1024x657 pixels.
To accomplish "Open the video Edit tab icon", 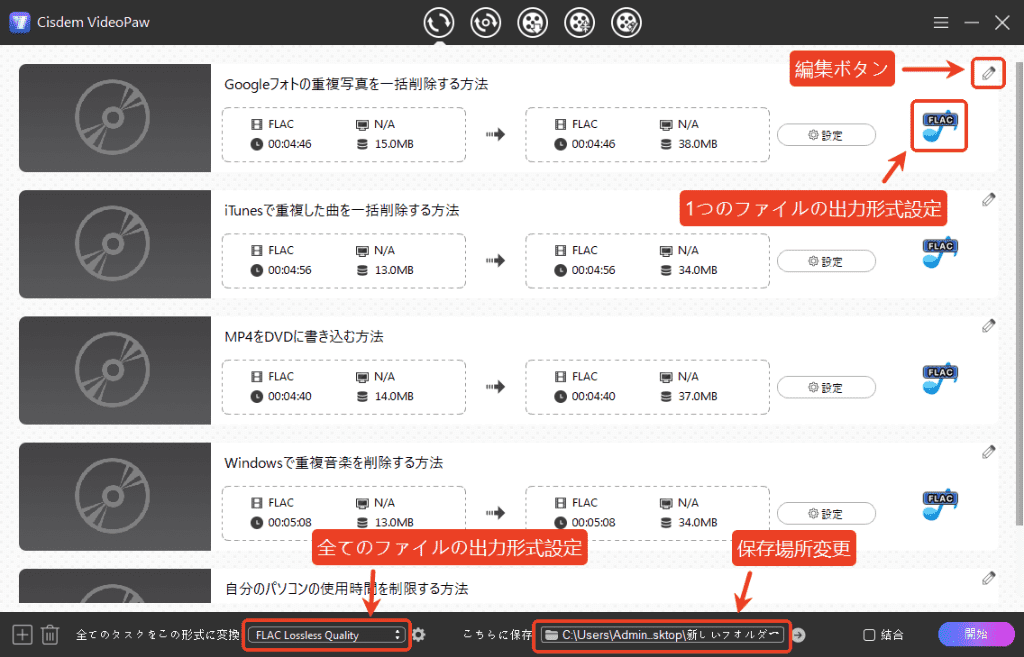I will point(627,22).
